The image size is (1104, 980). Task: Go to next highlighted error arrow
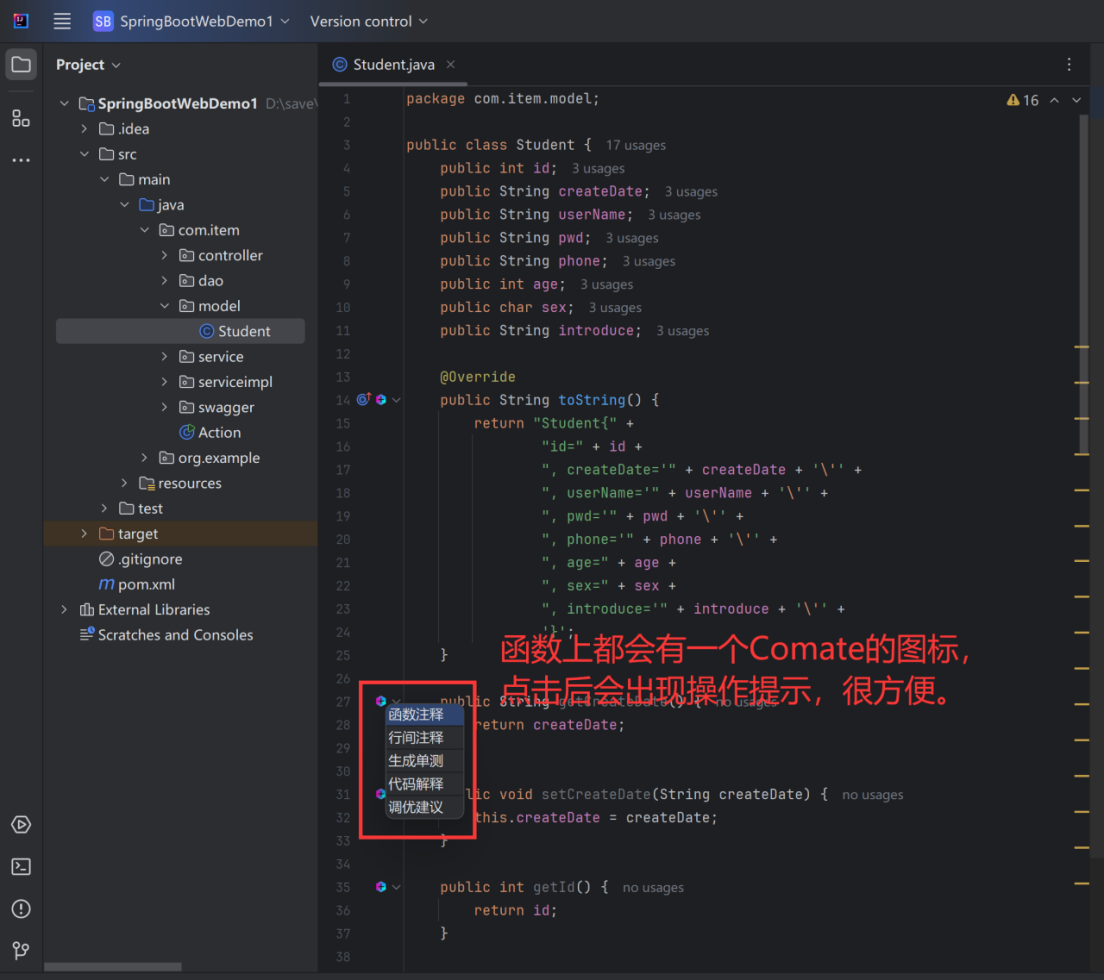(x=1076, y=100)
